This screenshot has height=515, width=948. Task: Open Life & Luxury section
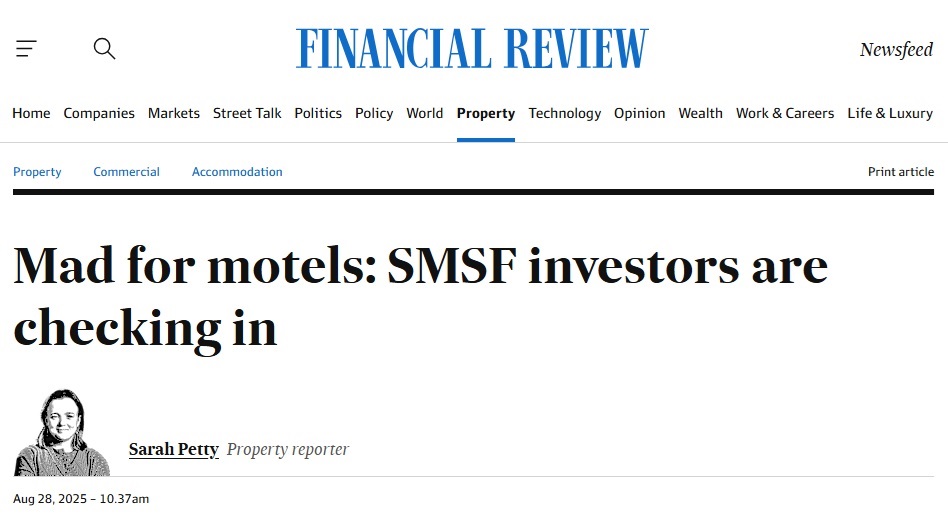[890, 113]
